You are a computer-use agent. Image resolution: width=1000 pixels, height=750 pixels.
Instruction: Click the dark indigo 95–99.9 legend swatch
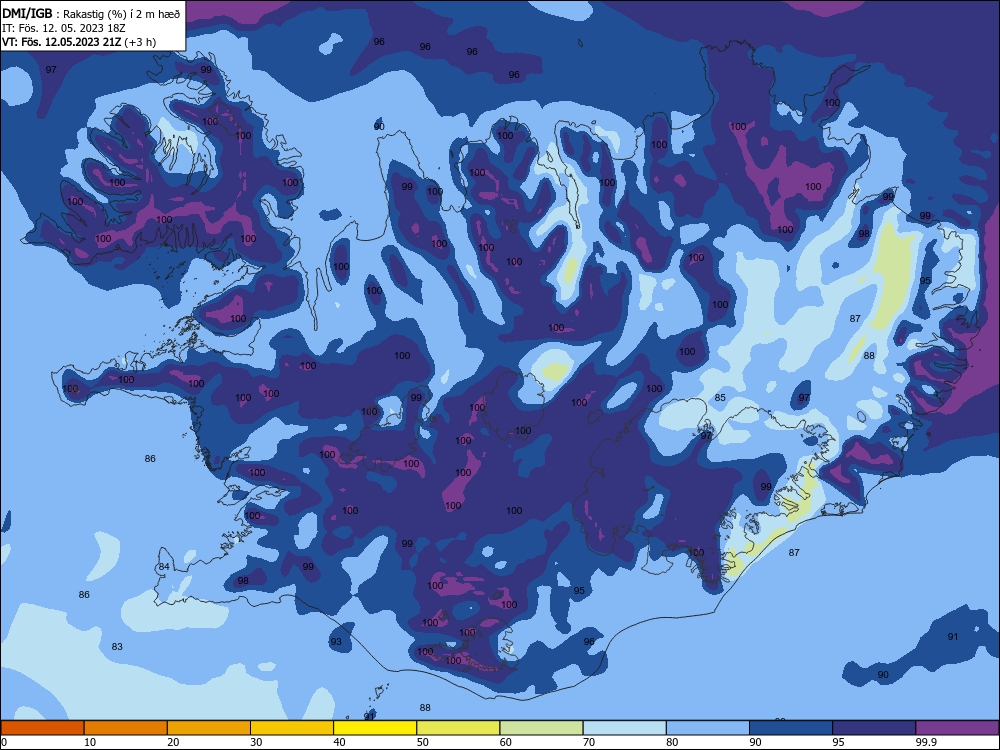(874, 728)
